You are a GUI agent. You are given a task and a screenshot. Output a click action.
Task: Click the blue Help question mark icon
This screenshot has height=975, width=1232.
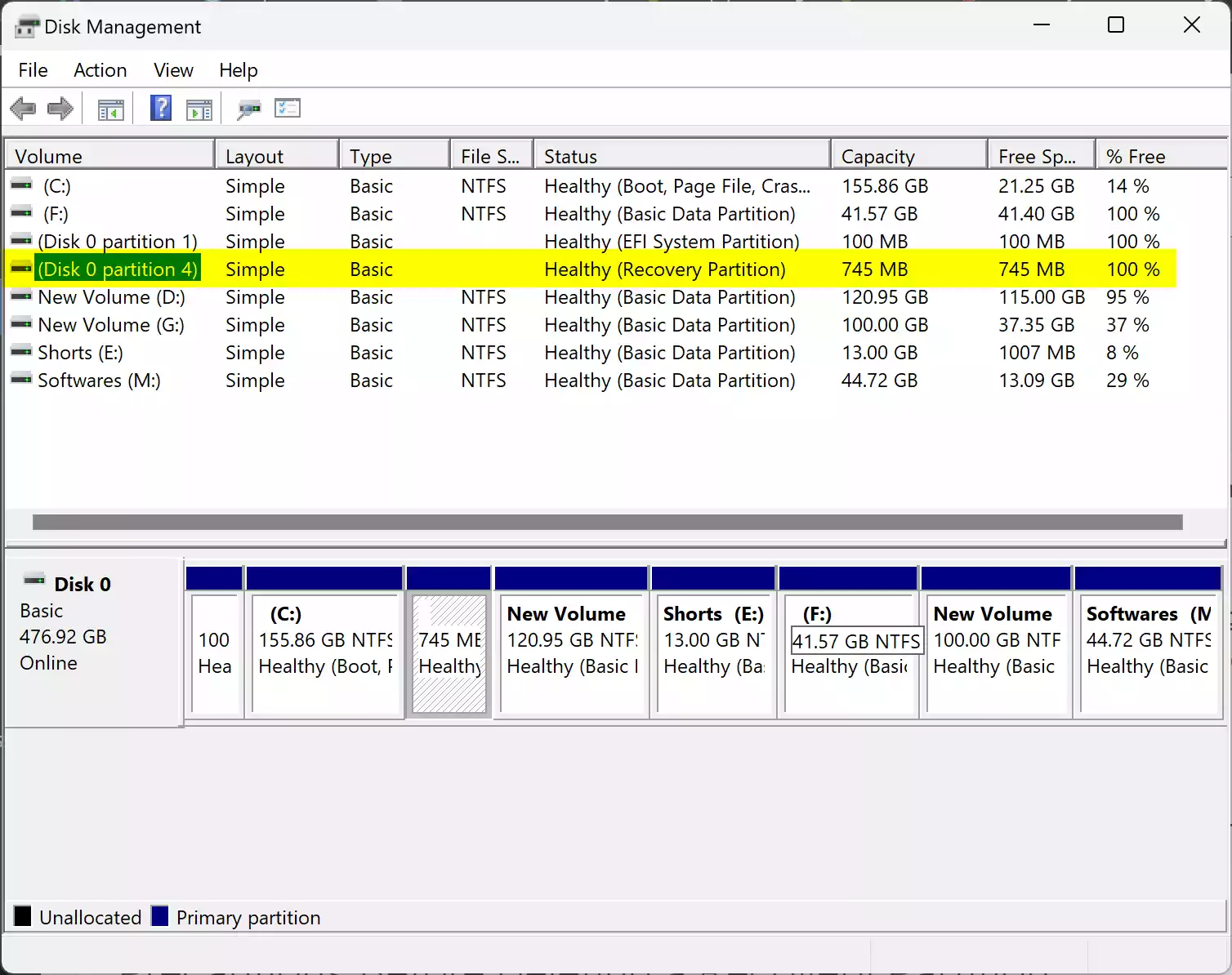(x=160, y=108)
